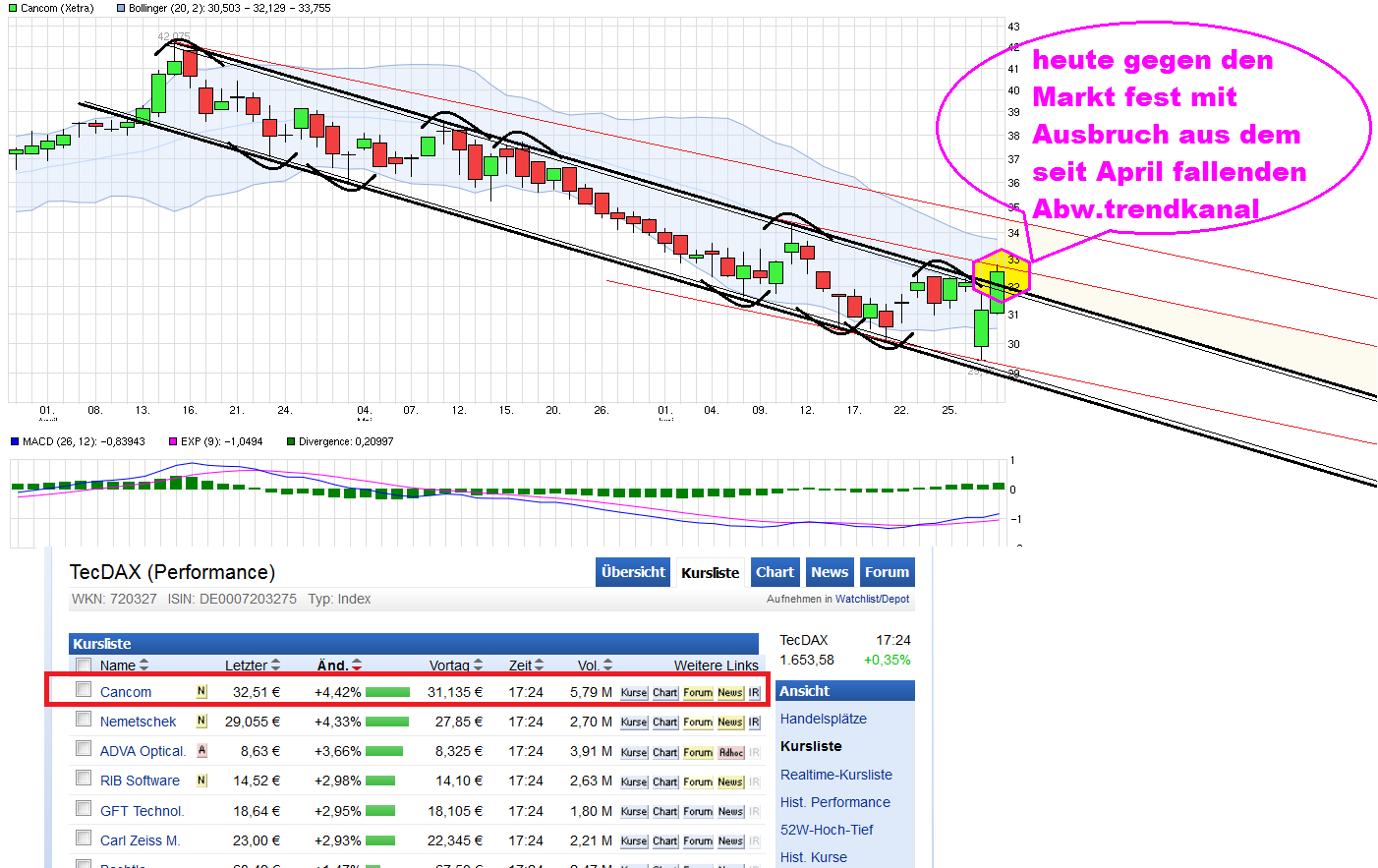Click the blue Bollinger legend color square
This screenshot has width=1378, height=868.
coord(120,8)
